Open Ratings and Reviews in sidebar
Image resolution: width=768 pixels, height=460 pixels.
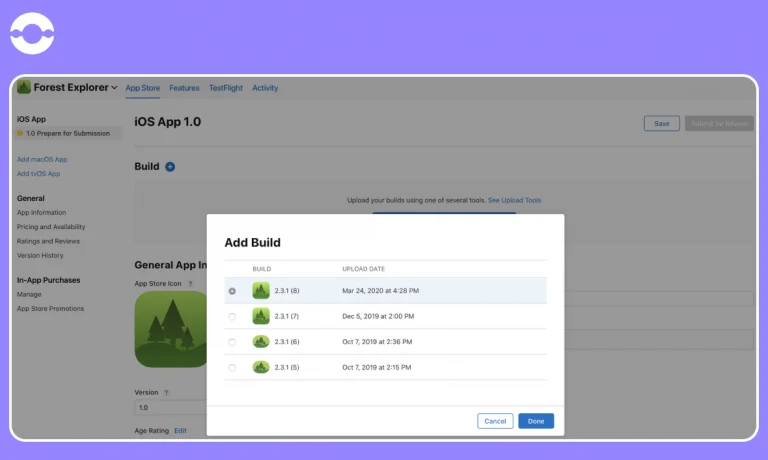pos(48,241)
